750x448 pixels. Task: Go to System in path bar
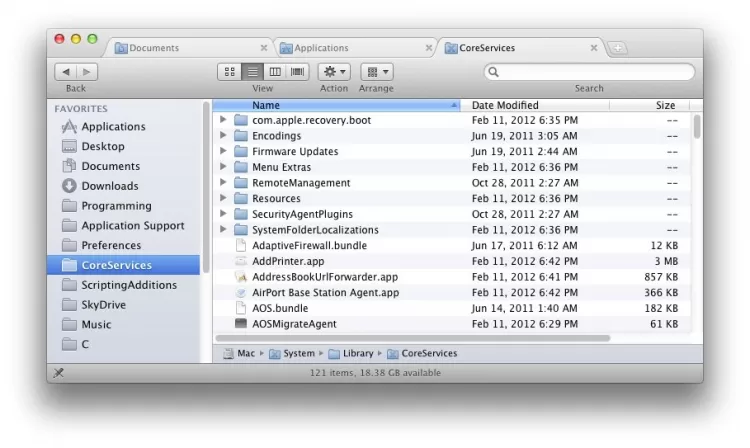(292, 353)
